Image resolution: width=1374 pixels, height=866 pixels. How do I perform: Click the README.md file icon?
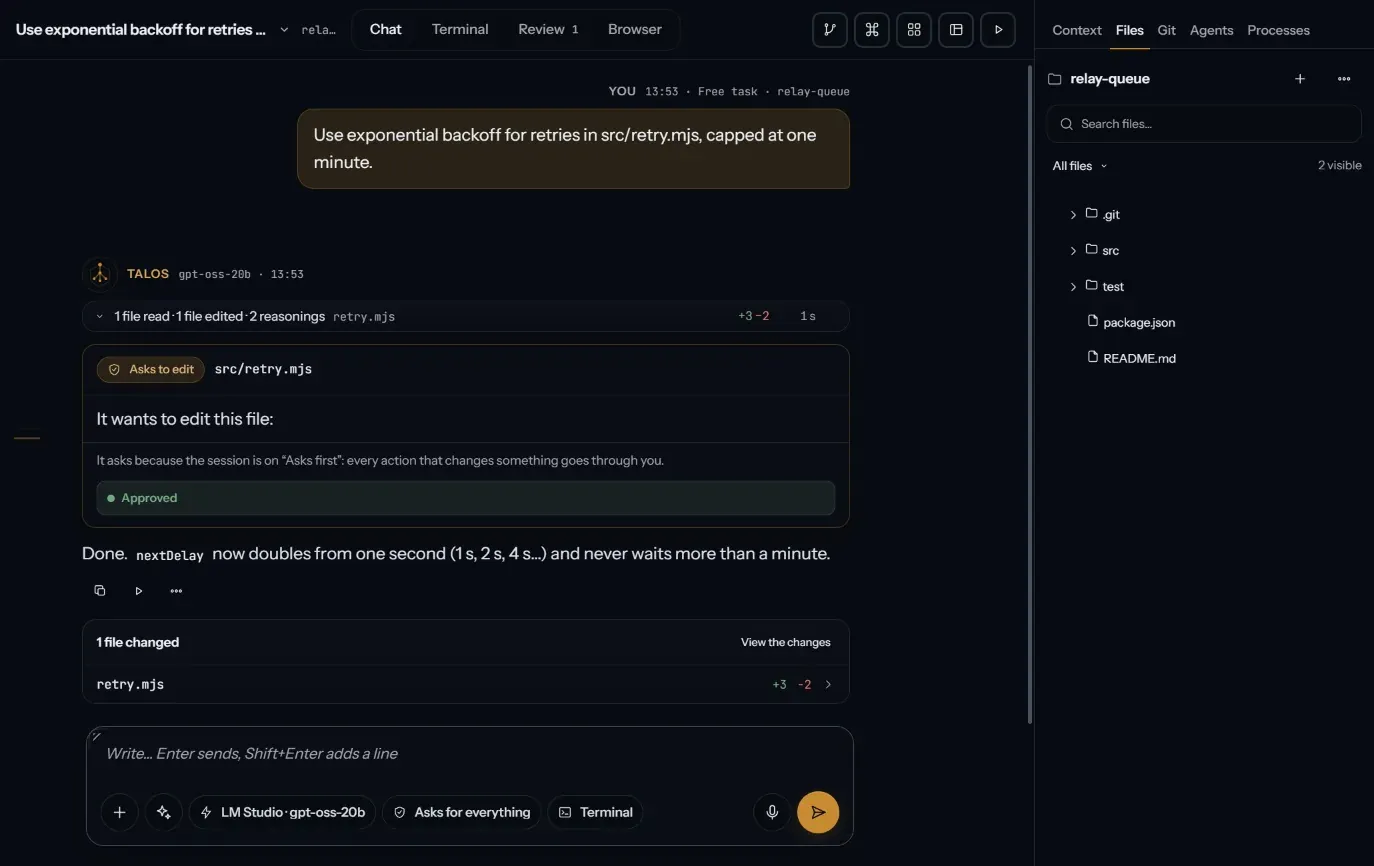1093,358
